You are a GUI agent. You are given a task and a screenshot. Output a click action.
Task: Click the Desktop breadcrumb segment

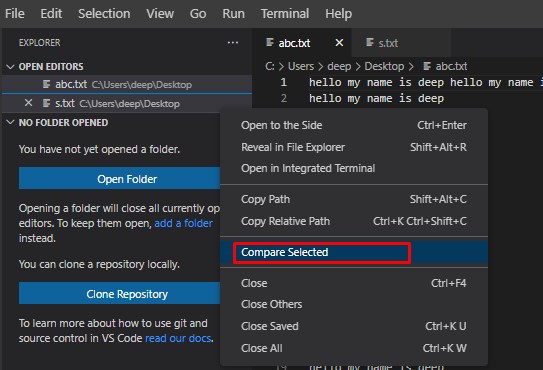[384, 66]
